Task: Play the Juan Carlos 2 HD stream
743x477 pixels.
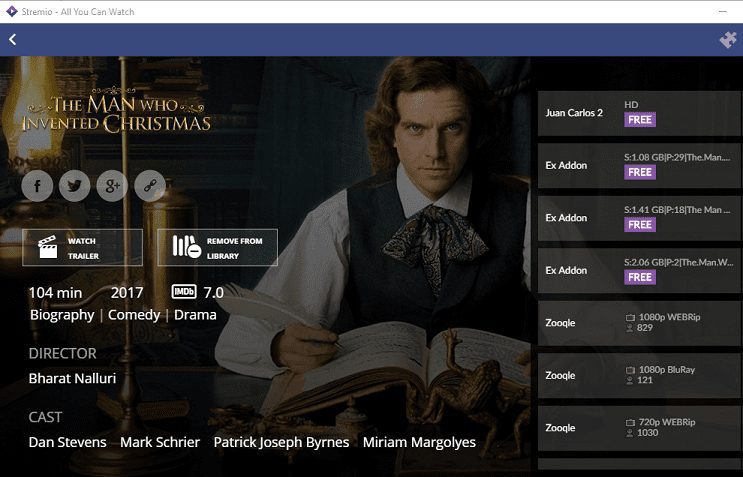Action: [639, 114]
